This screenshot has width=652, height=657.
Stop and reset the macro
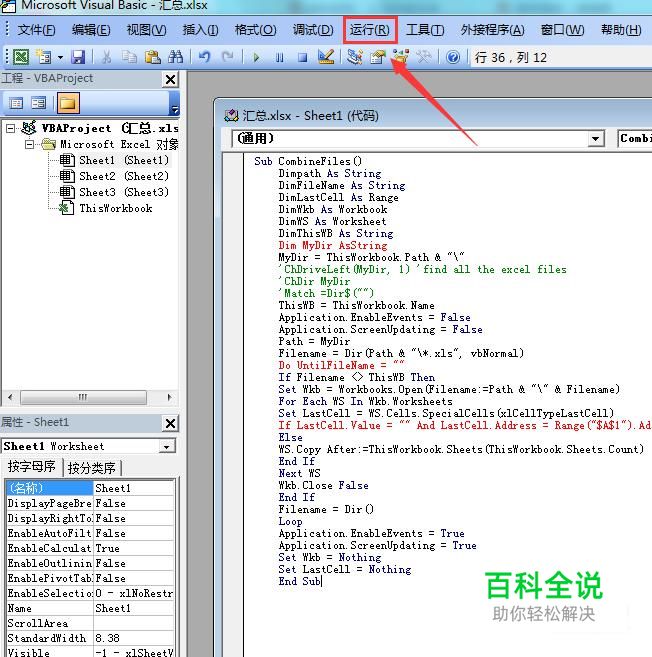302,57
